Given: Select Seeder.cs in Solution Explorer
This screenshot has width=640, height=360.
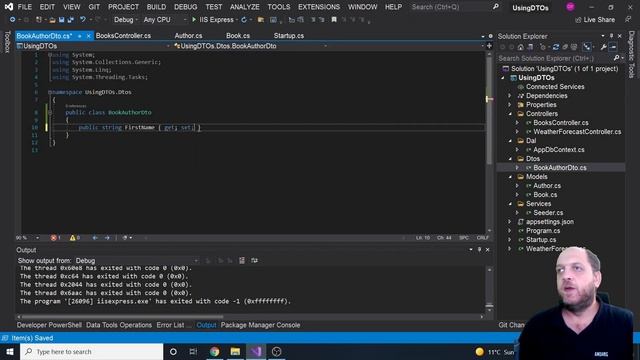Looking at the screenshot, I should 548,213.
